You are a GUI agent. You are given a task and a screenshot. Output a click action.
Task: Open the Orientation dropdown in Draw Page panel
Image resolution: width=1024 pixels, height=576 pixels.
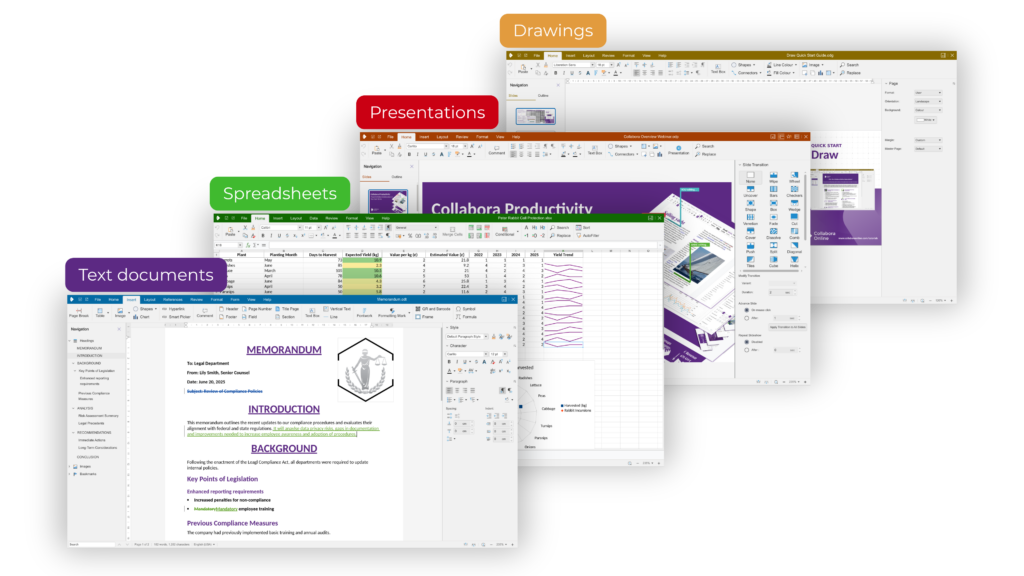point(926,101)
